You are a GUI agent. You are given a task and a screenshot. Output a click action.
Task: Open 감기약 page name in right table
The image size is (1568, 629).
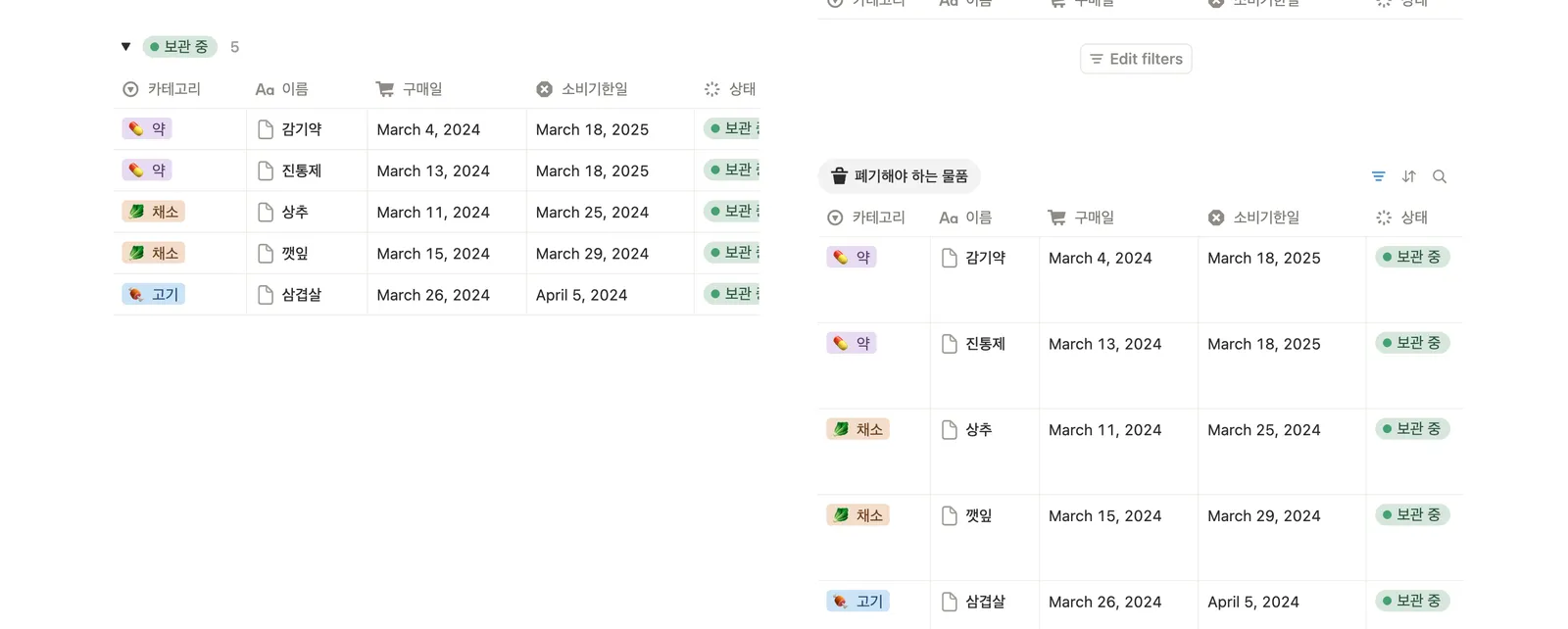986,258
